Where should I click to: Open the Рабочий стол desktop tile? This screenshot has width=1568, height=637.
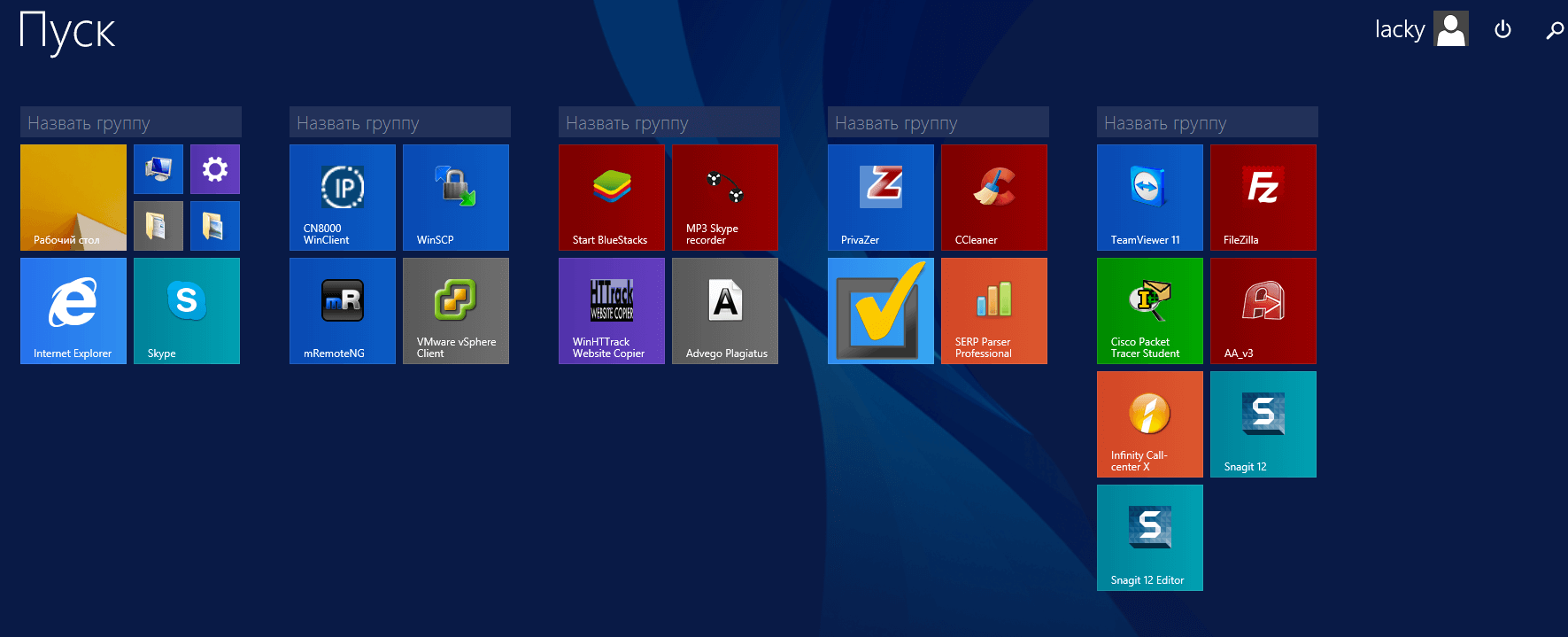pyautogui.click(x=73, y=198)
